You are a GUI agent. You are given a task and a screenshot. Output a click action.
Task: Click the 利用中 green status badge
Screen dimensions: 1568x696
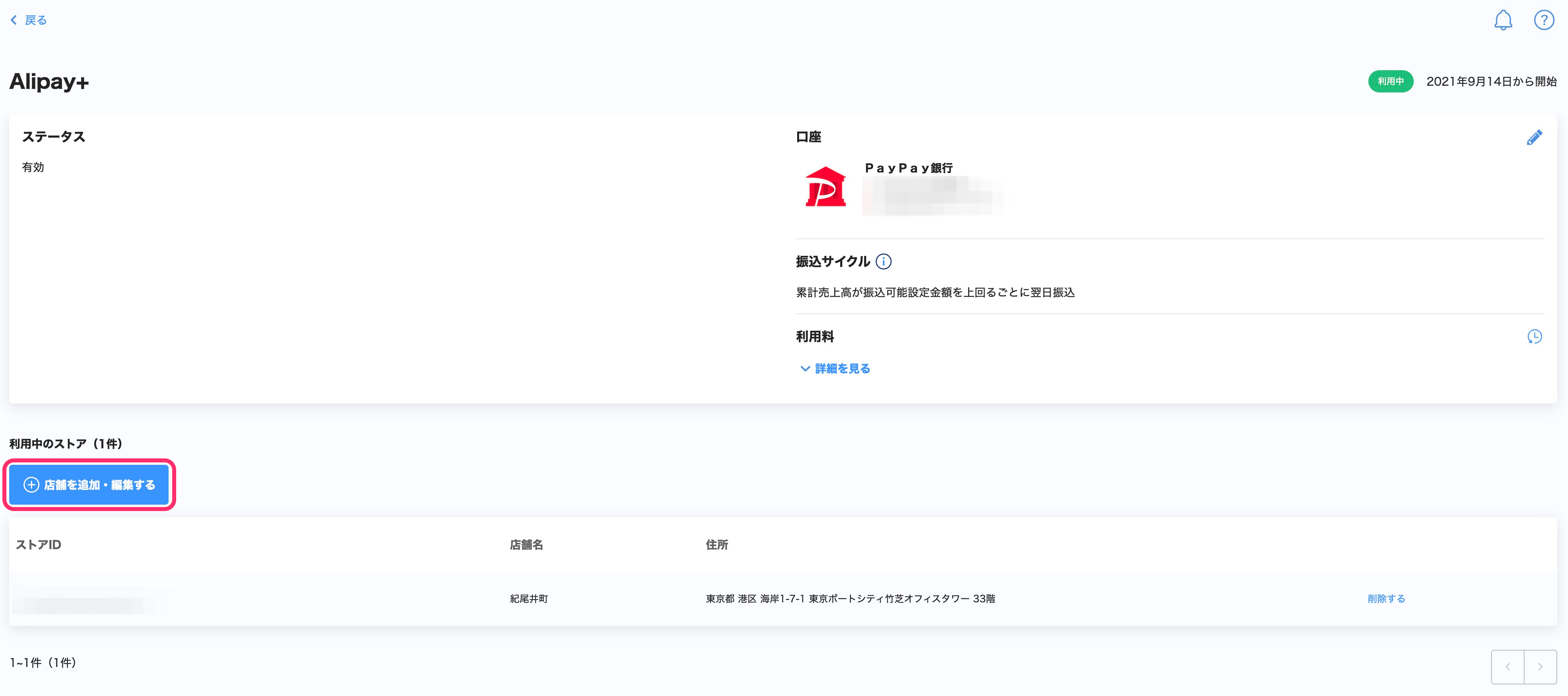coord(1390,81)
